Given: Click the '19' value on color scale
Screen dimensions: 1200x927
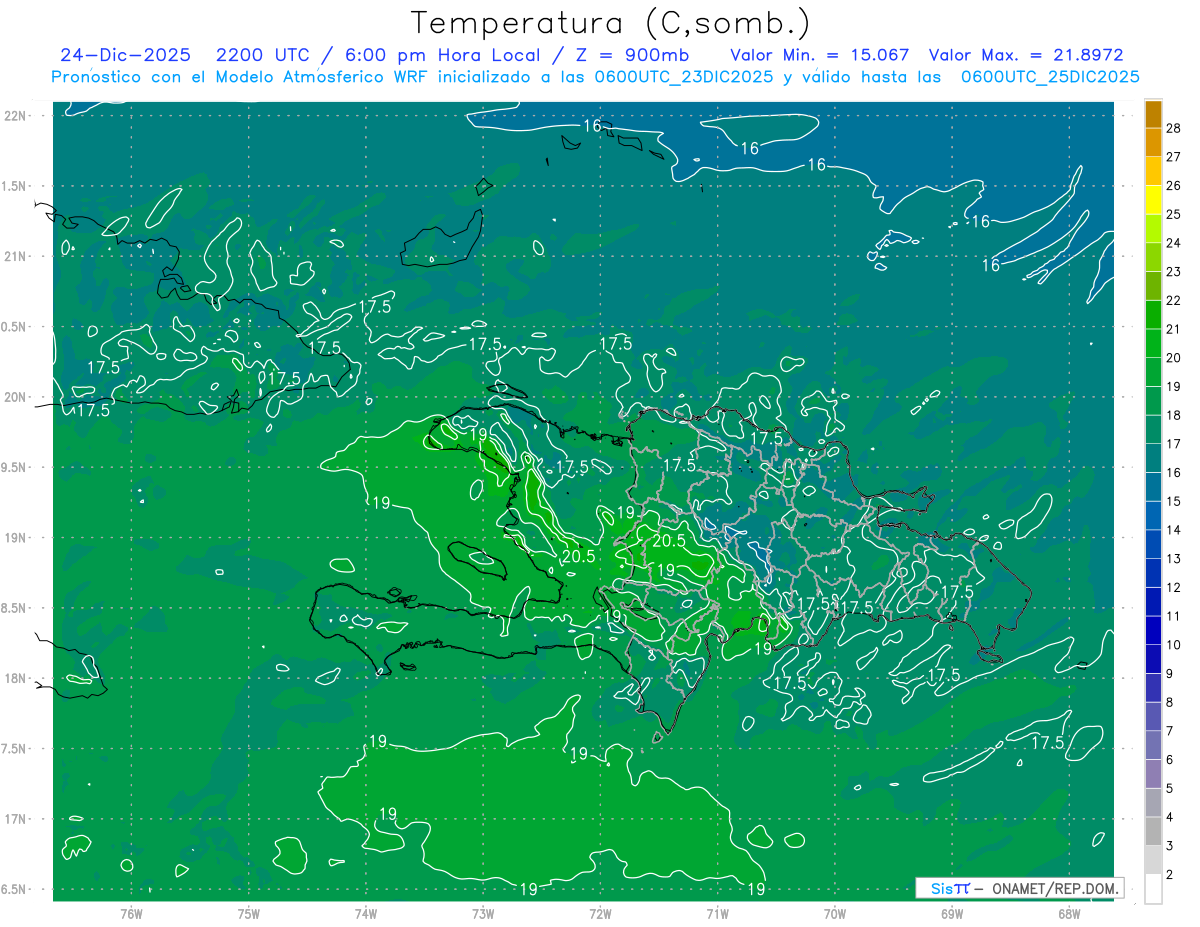Looking at the screenshot, I should [1174, 387].
